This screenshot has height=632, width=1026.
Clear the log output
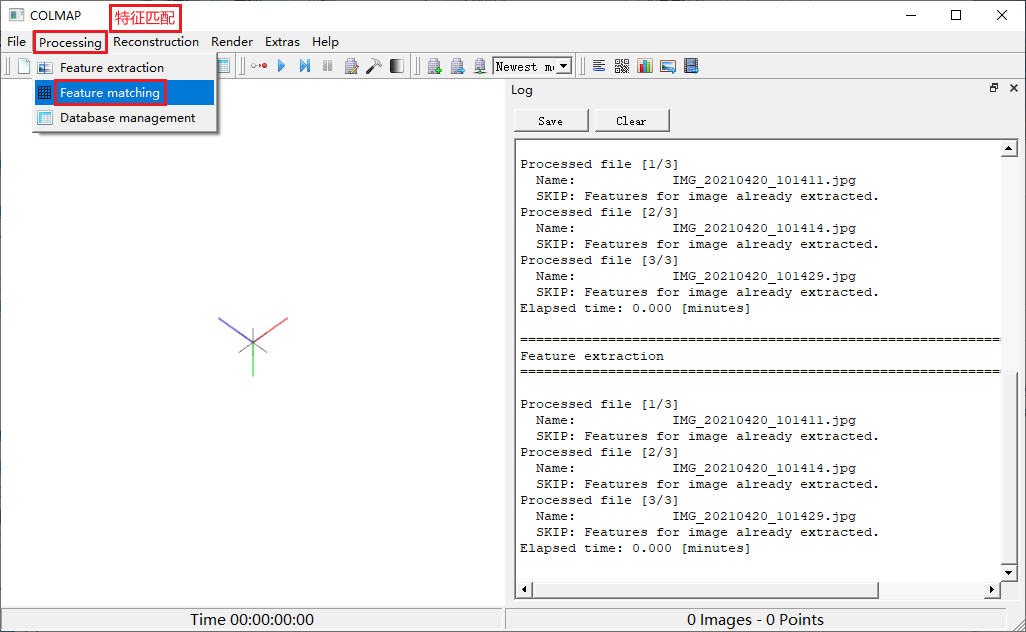point(631,121)
